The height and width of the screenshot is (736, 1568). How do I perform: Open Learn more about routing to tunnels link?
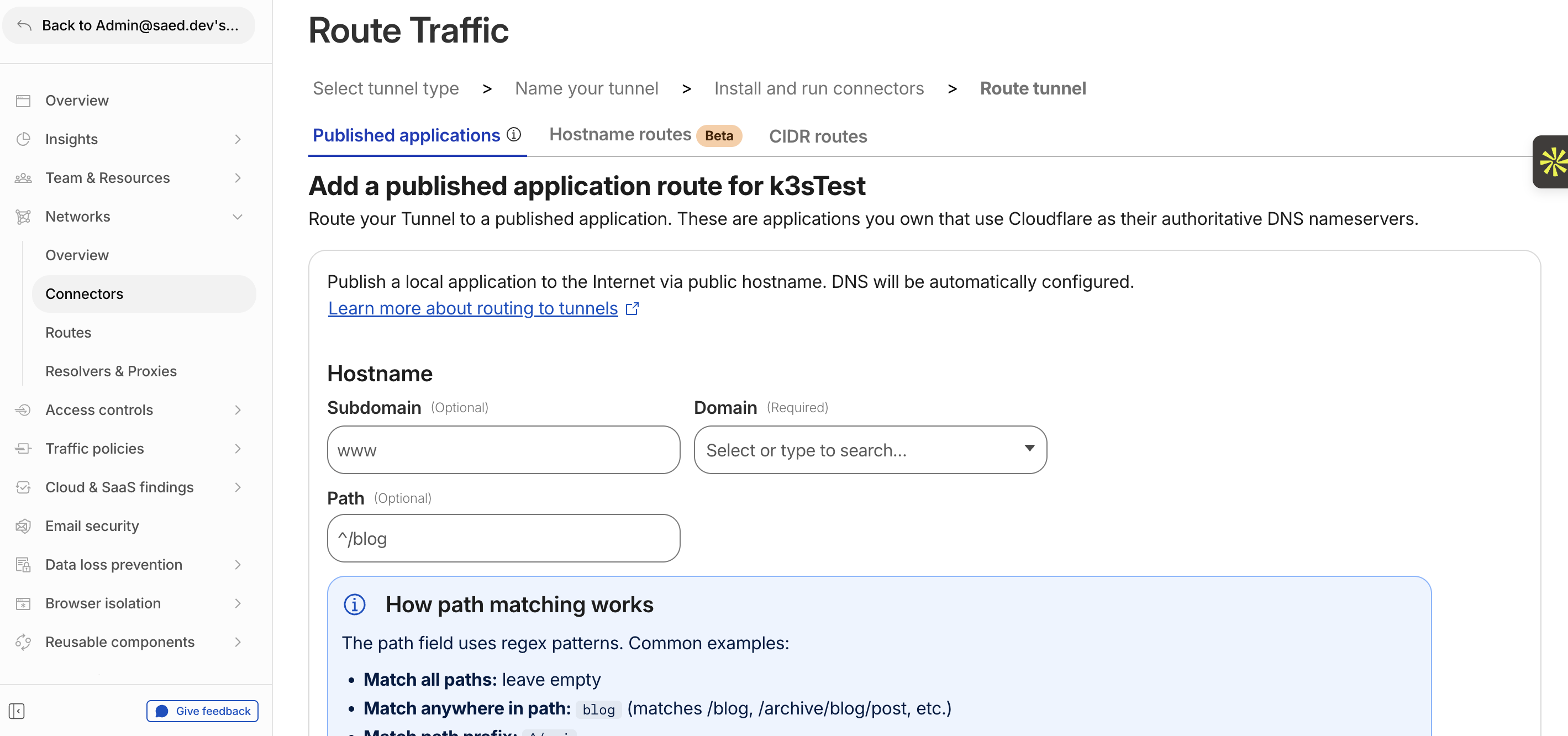tap(473, 309)
